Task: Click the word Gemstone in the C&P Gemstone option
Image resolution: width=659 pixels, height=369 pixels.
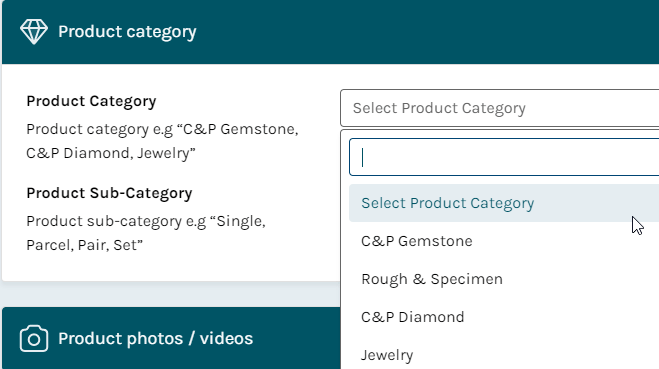Action: tap(435, 241)
